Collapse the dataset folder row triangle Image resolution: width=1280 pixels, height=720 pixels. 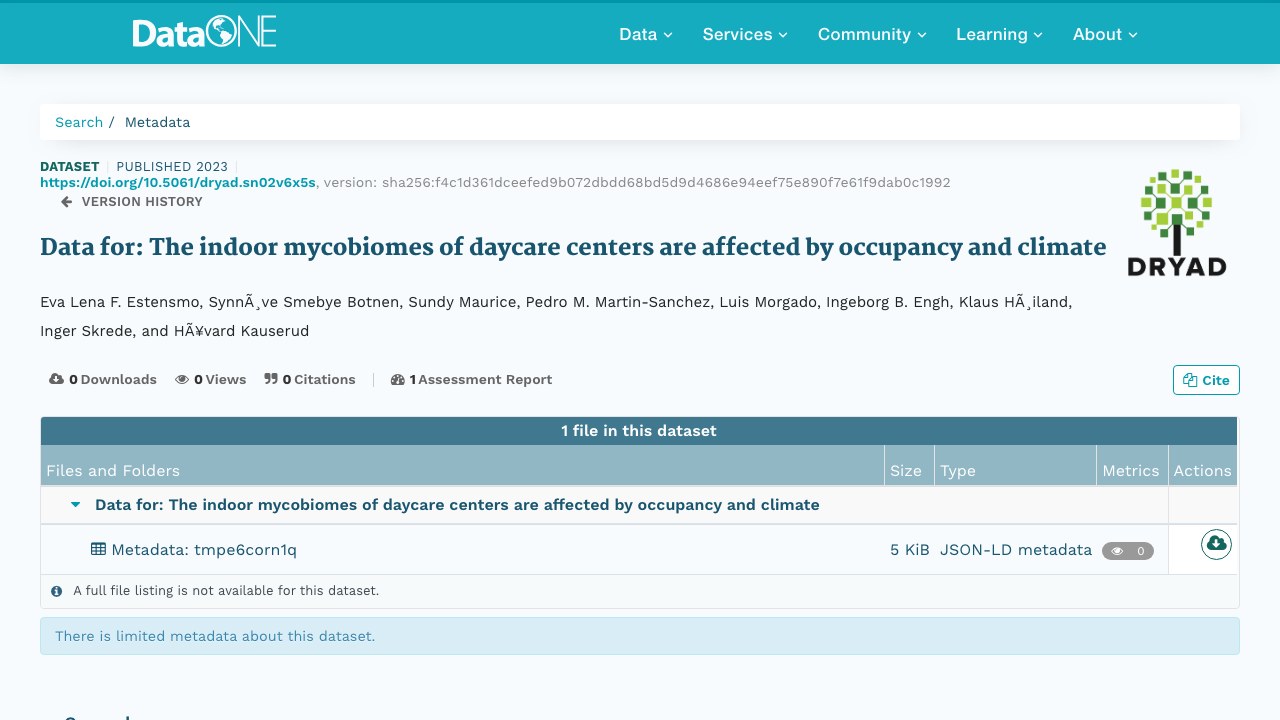75,505
